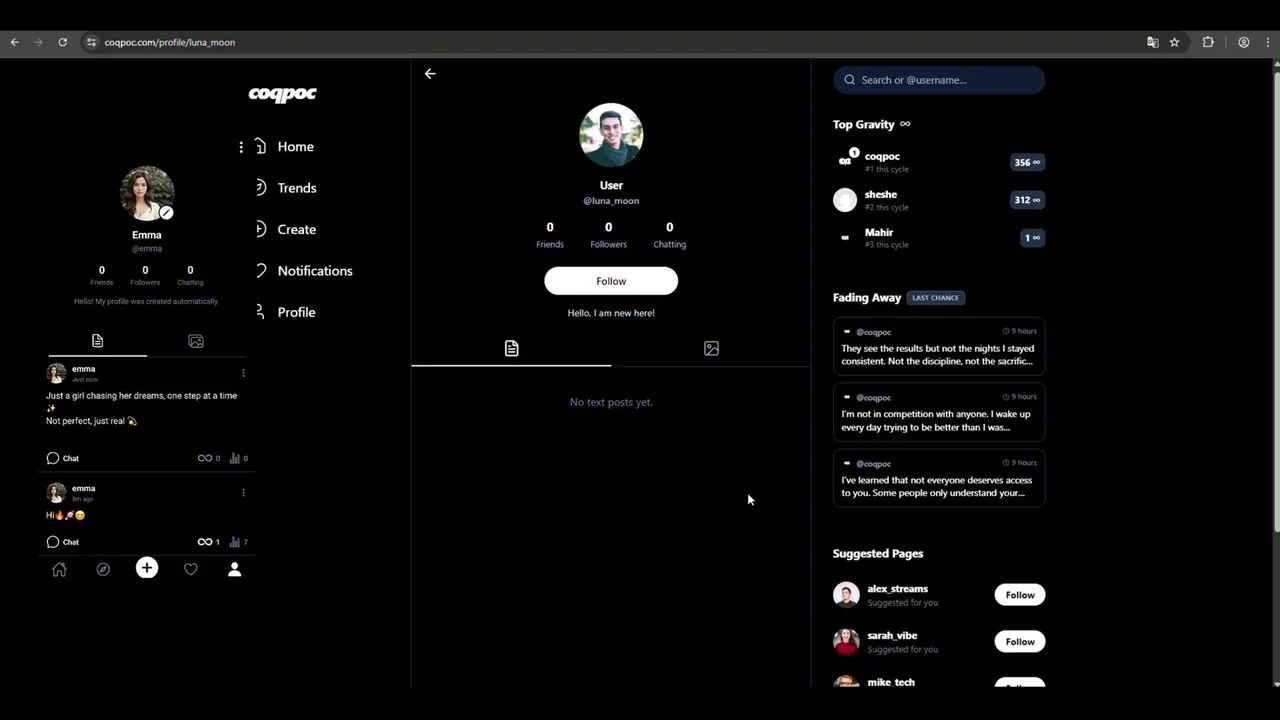The image size is (1280, 720).
Task: Follow sarah_vibe suggested page
Action: point(1020,642)
